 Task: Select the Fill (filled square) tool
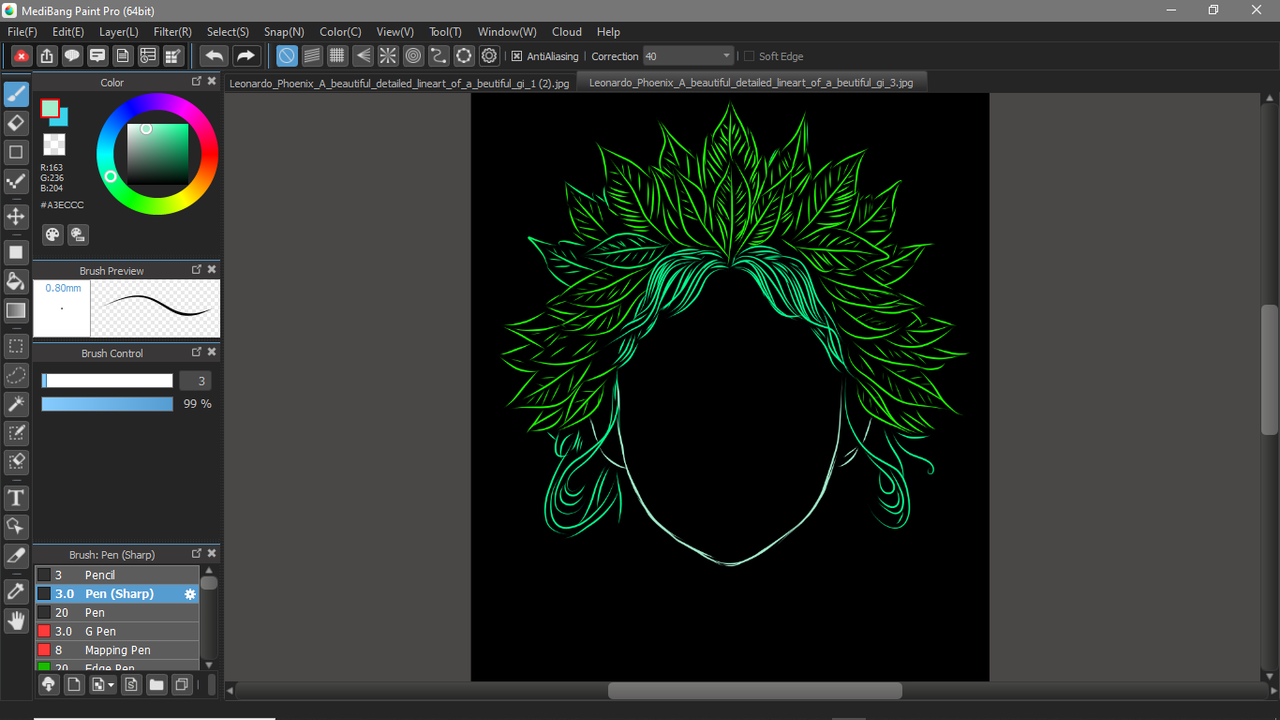coord(16,252)
